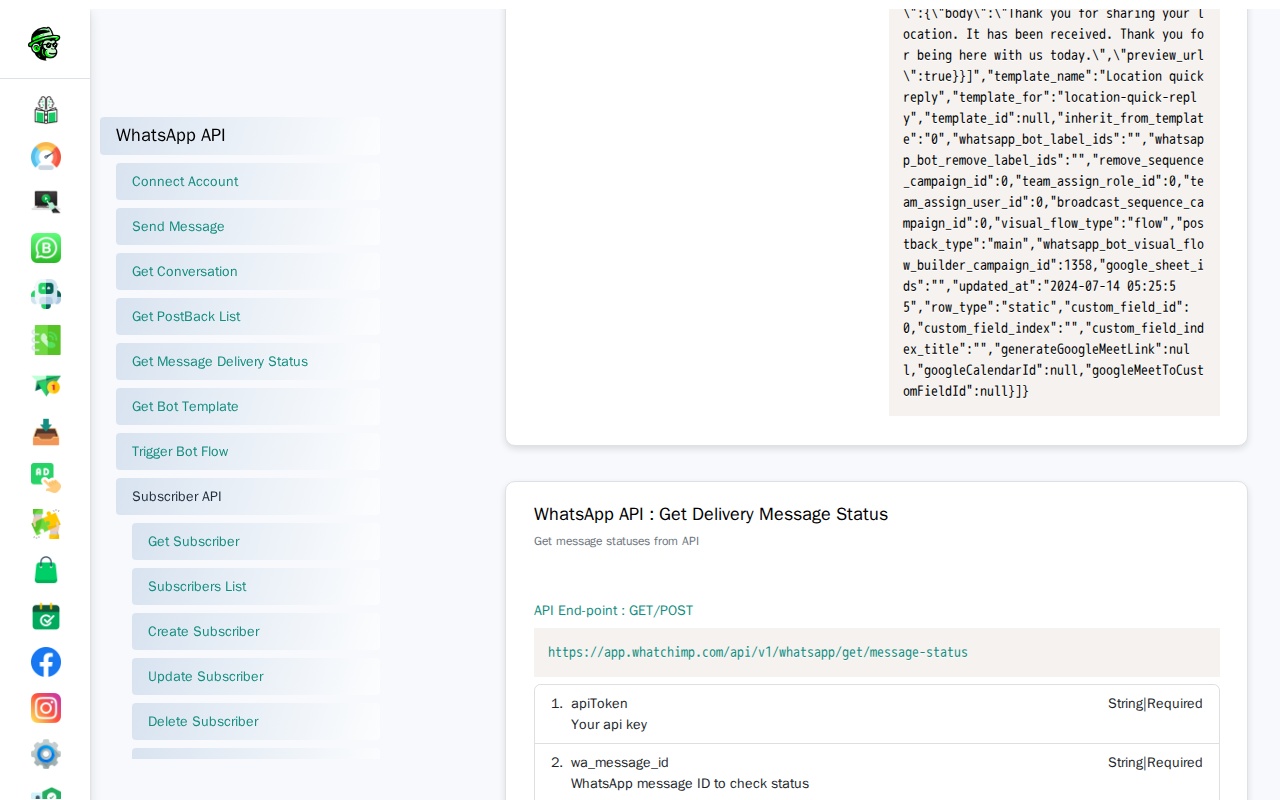1280x800 pixels.
Task: Expand the Subscriber API submenu
Action: 248,497
